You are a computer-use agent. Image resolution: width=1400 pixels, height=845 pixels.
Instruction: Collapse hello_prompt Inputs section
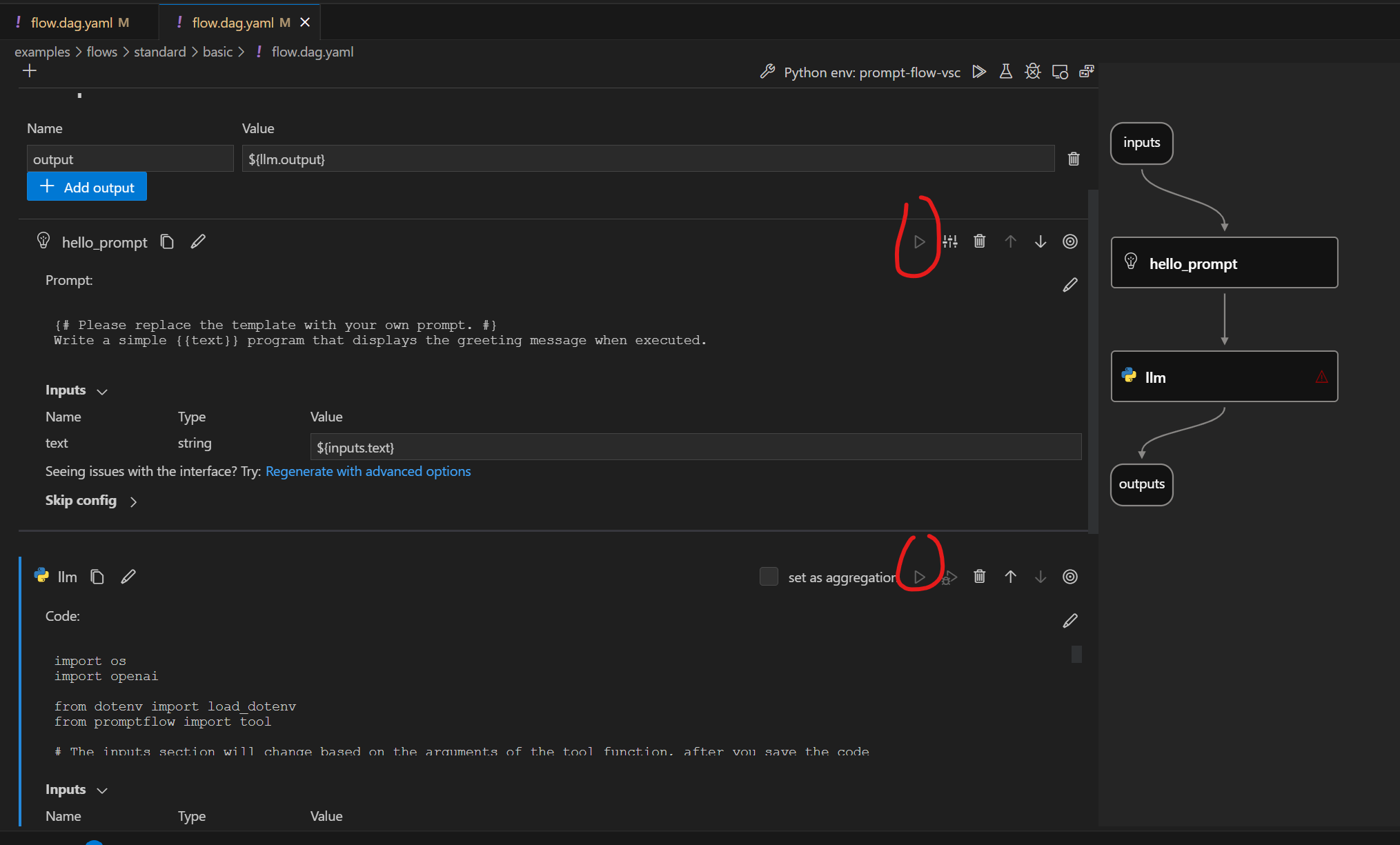click(x=102, y=391)
